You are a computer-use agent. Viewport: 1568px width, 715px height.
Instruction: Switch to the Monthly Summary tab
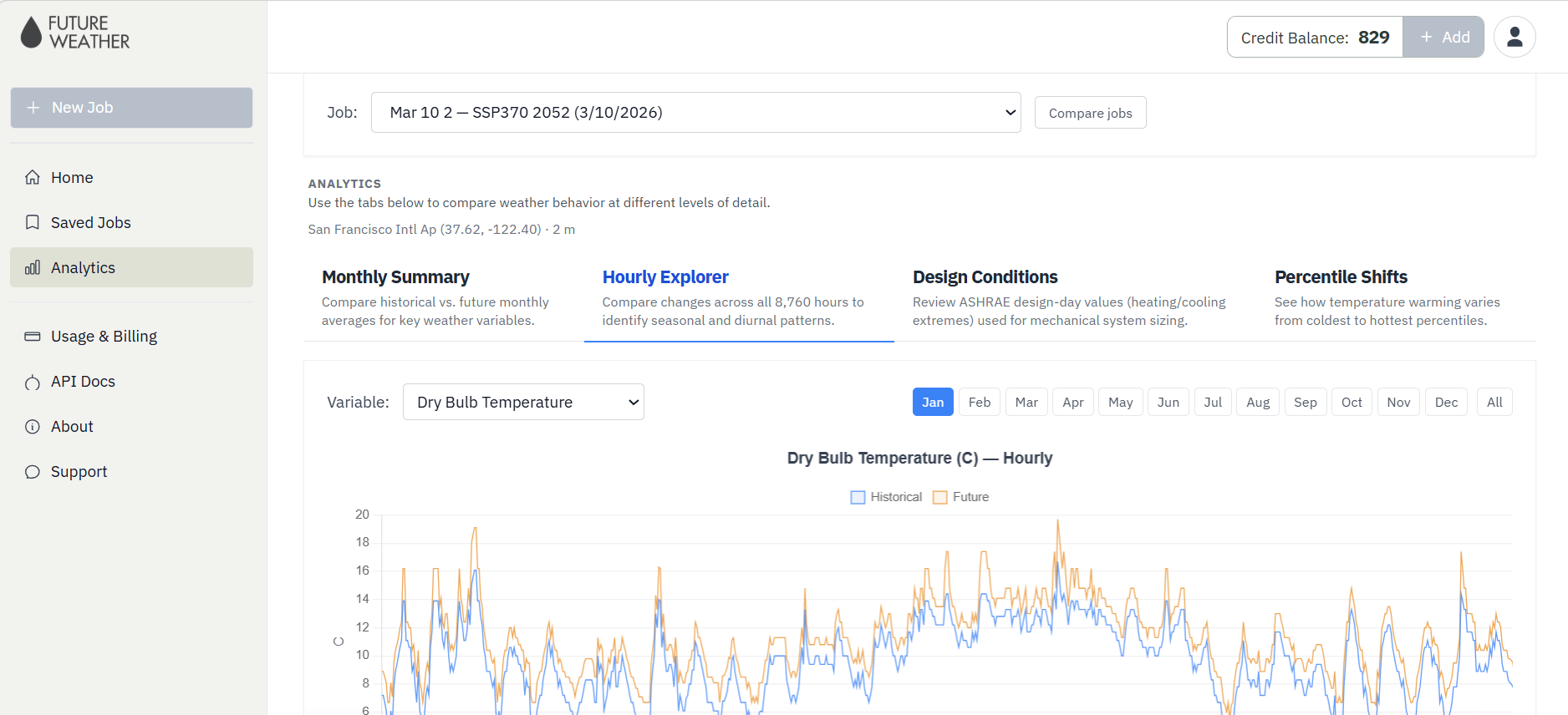[443, 297]
